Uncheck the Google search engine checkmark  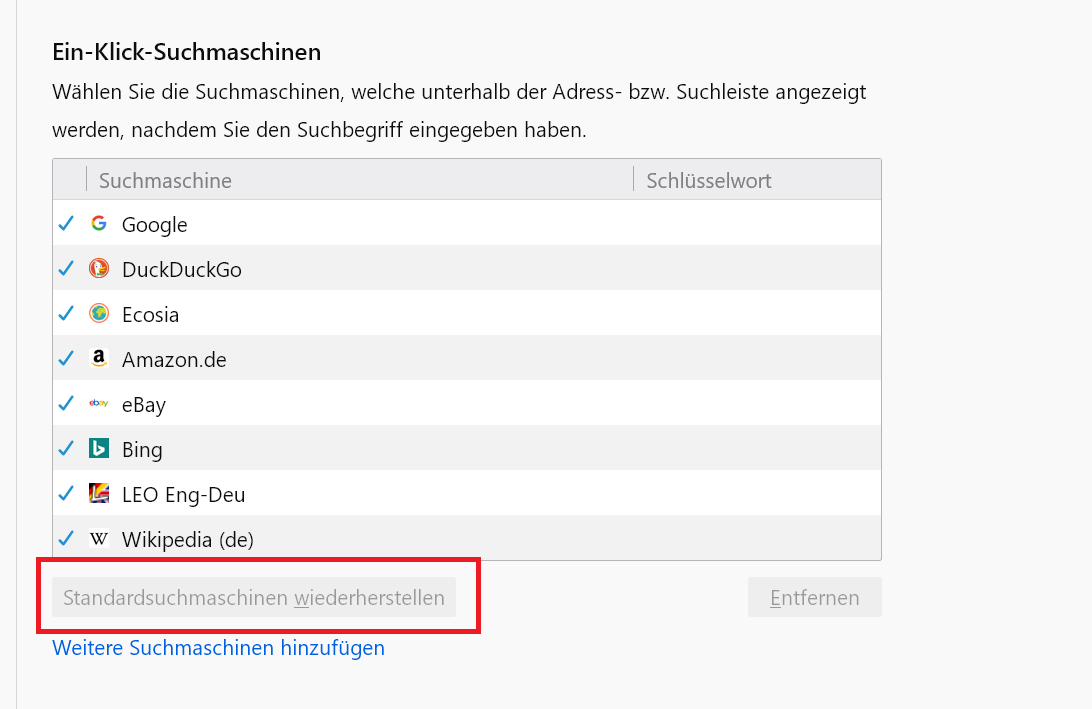[x=67, y=224]
